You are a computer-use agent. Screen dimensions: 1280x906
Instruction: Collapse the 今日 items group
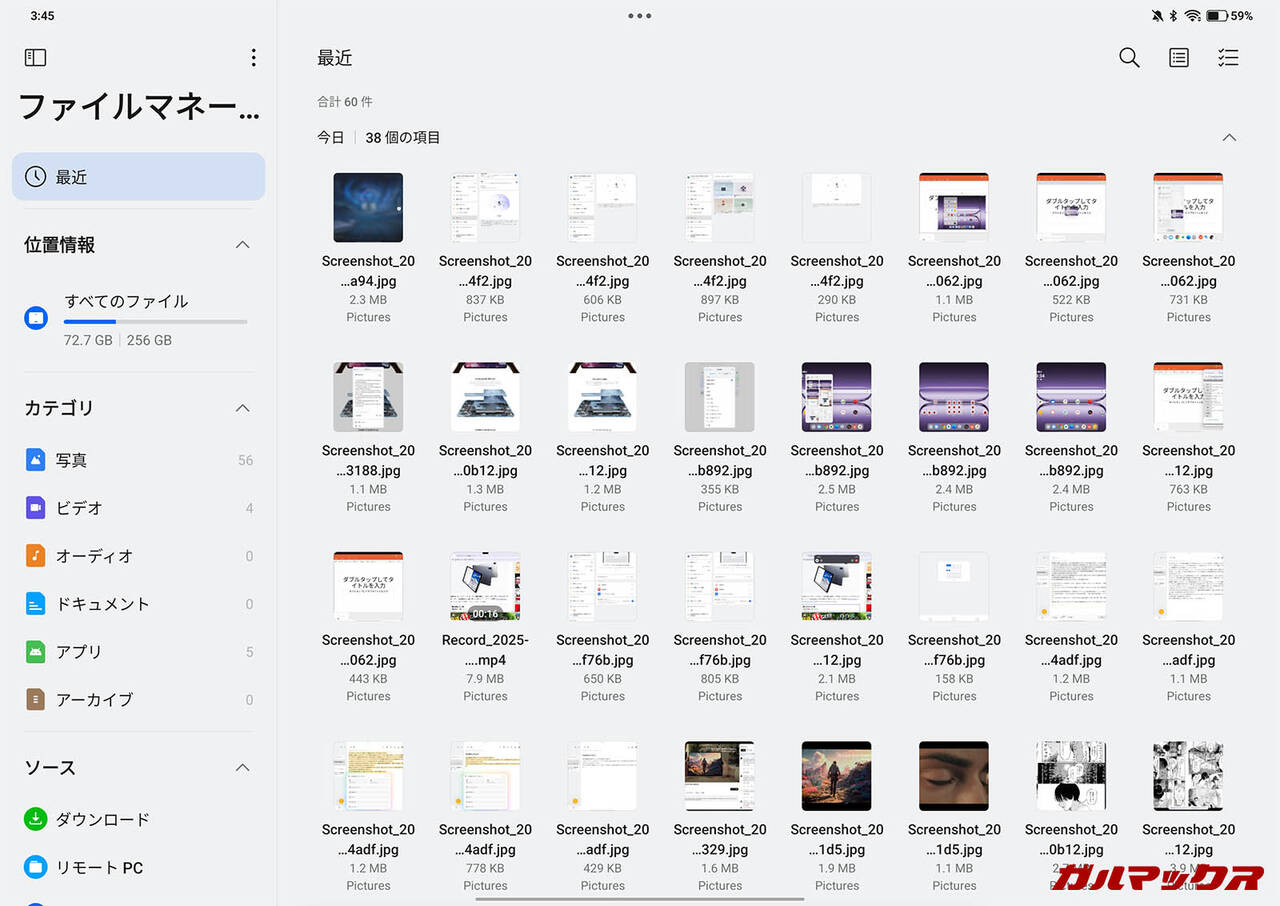point(1229,138)
